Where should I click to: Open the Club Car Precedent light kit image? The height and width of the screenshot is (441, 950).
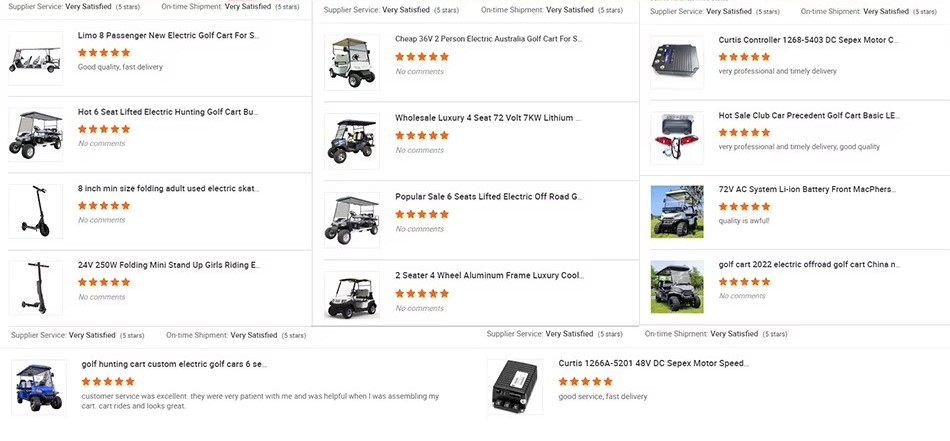(x=677, y=138)
